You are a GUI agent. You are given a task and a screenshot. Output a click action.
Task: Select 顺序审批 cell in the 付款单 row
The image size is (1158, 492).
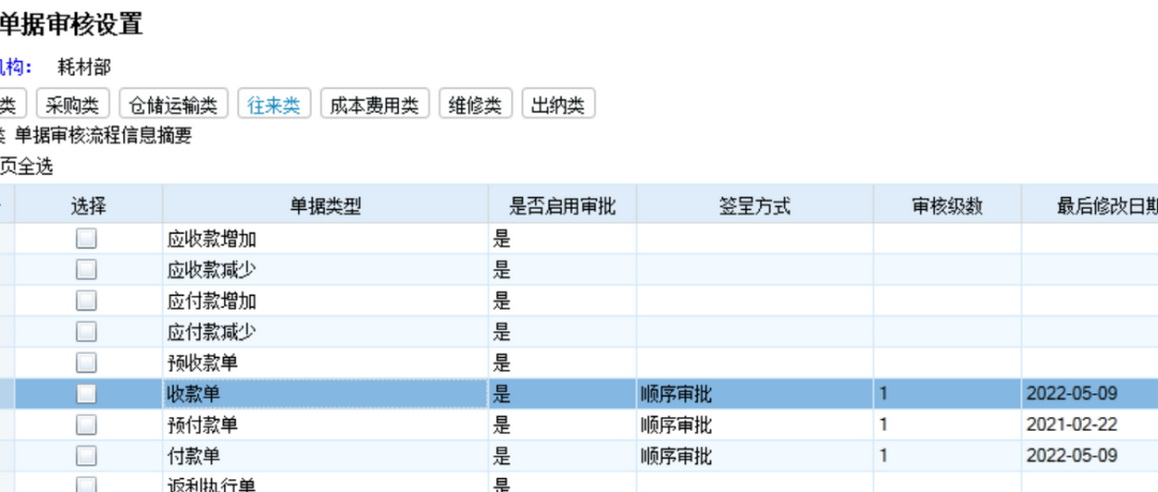point(676,456)
